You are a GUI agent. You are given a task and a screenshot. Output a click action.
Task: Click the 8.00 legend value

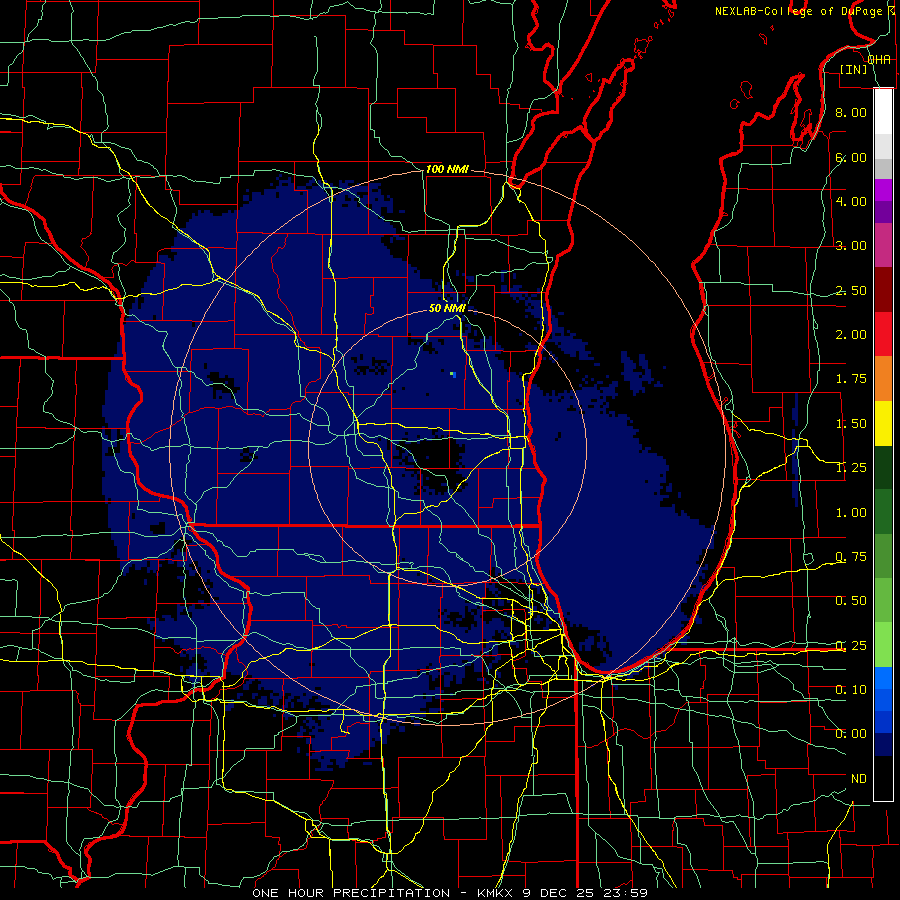pyautogui.click(x=851, y=112)
